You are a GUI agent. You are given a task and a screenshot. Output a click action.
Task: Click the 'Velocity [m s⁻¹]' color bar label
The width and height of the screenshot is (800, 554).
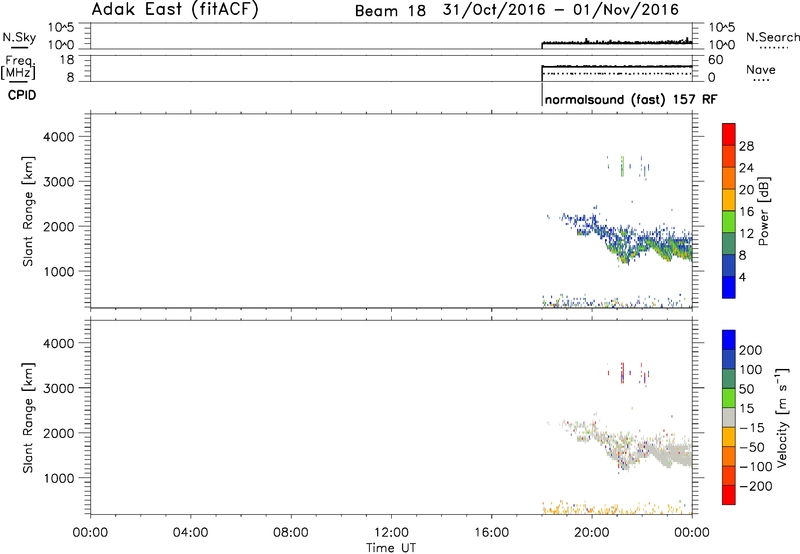tap(782, 417)
